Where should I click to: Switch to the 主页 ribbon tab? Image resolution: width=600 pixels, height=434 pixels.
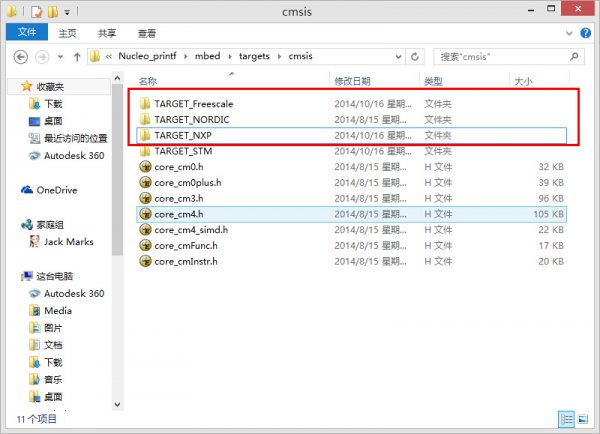[67, 33]
